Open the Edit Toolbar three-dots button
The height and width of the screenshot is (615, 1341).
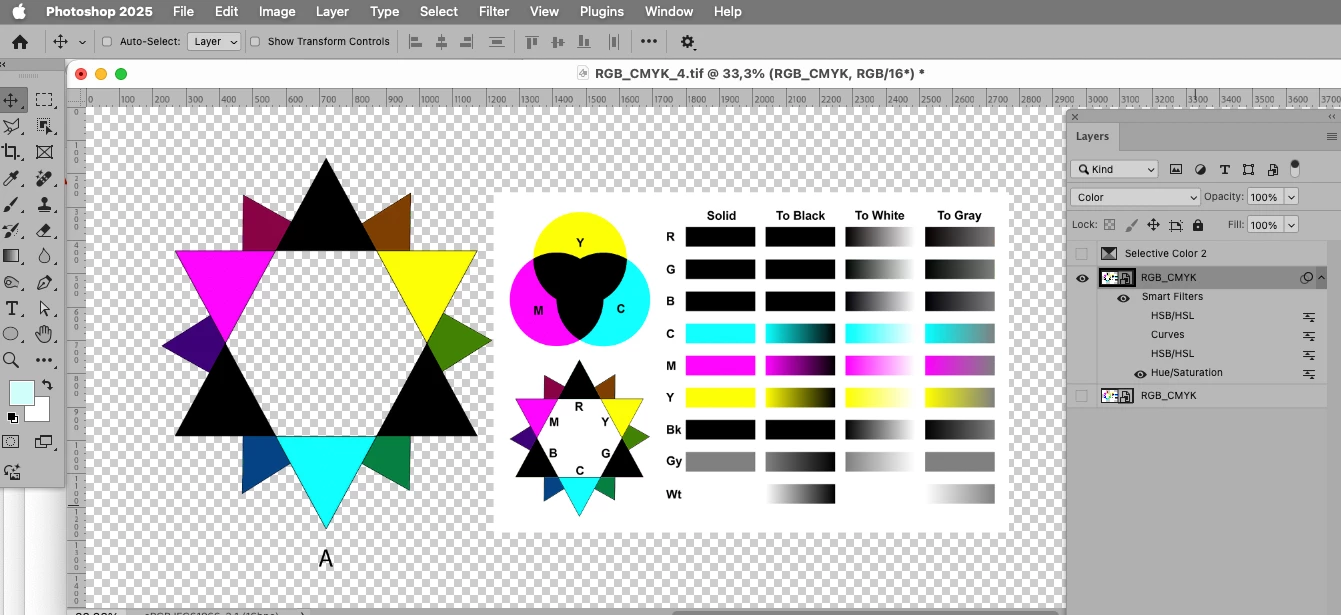tap(44, 360)
